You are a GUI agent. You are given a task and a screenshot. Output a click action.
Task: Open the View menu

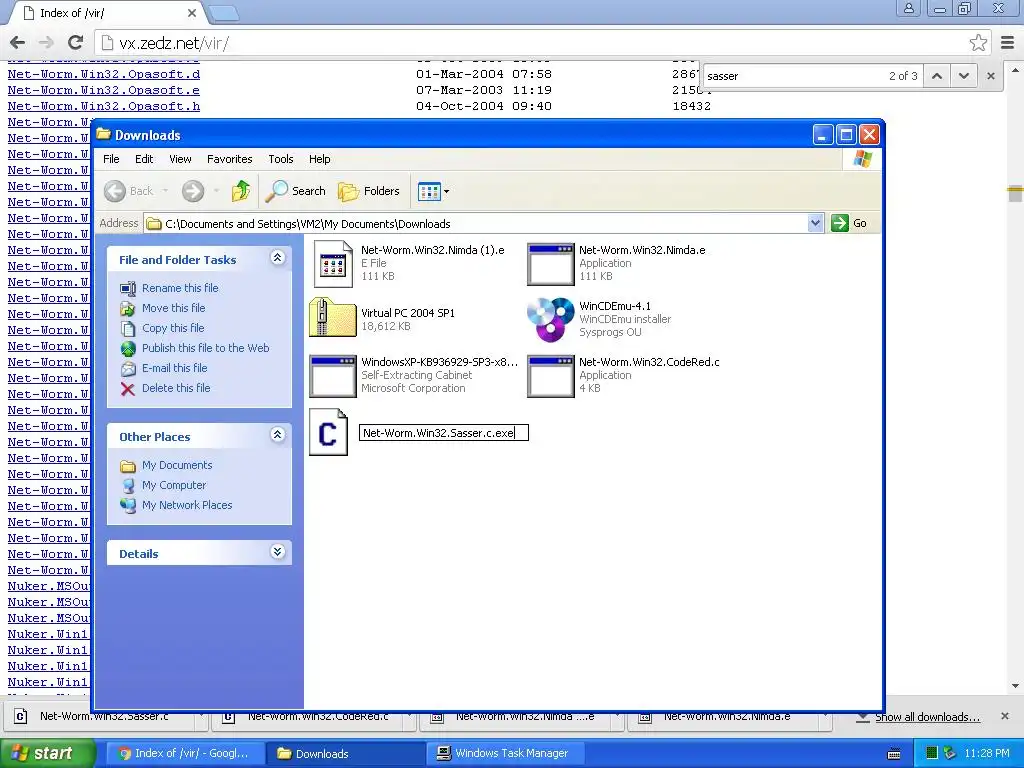pos(180,159)
